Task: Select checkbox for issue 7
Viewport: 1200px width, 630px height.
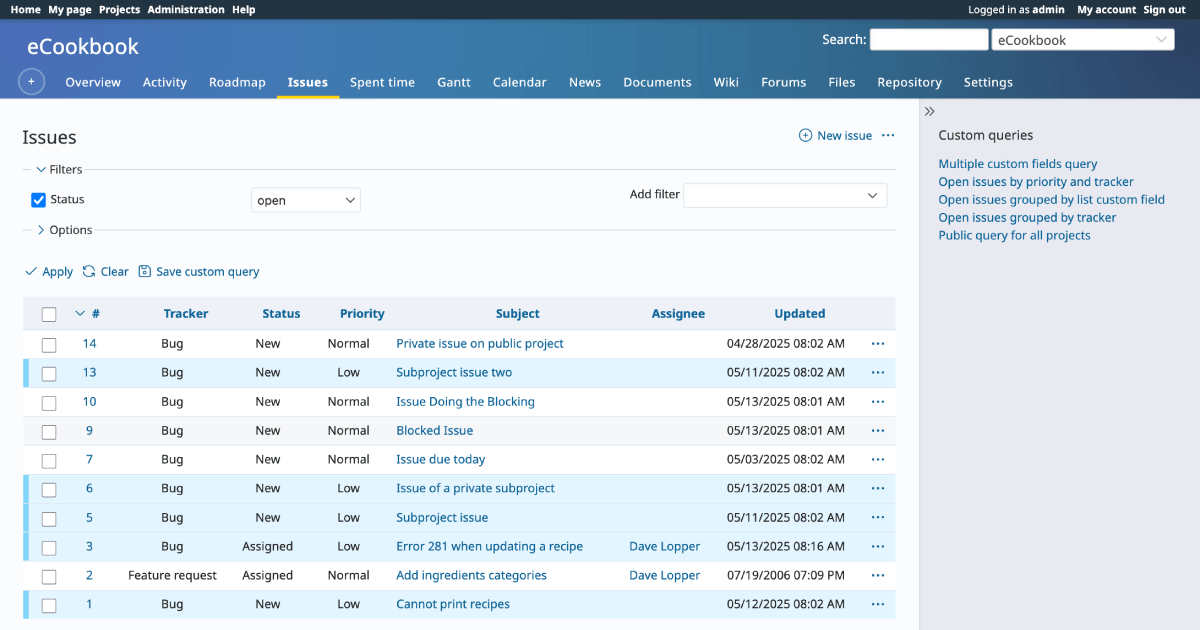Action: click(49, 461)
